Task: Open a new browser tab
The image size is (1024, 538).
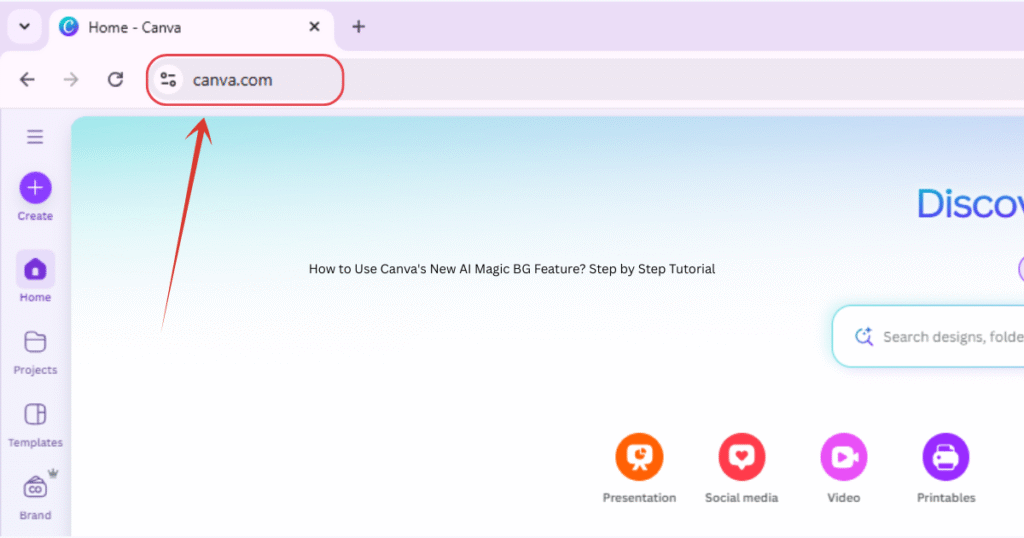Action: 359,27
